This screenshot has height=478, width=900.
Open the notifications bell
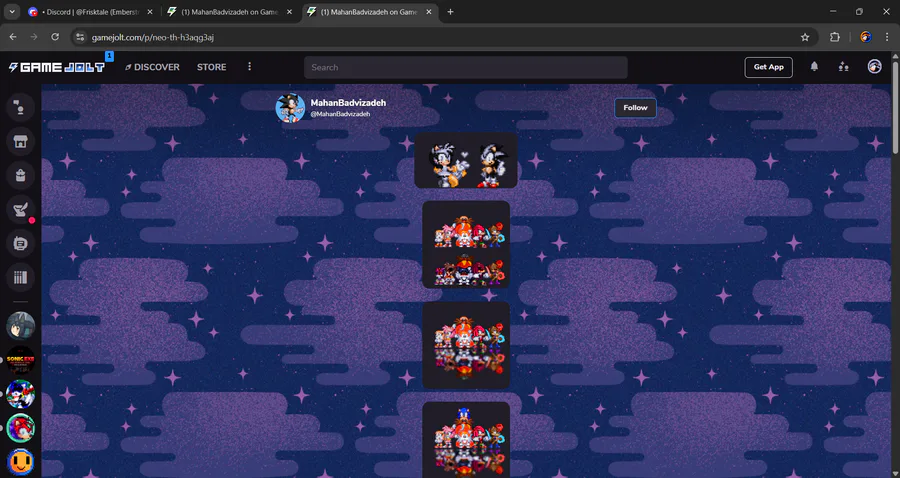pos(814,67)
